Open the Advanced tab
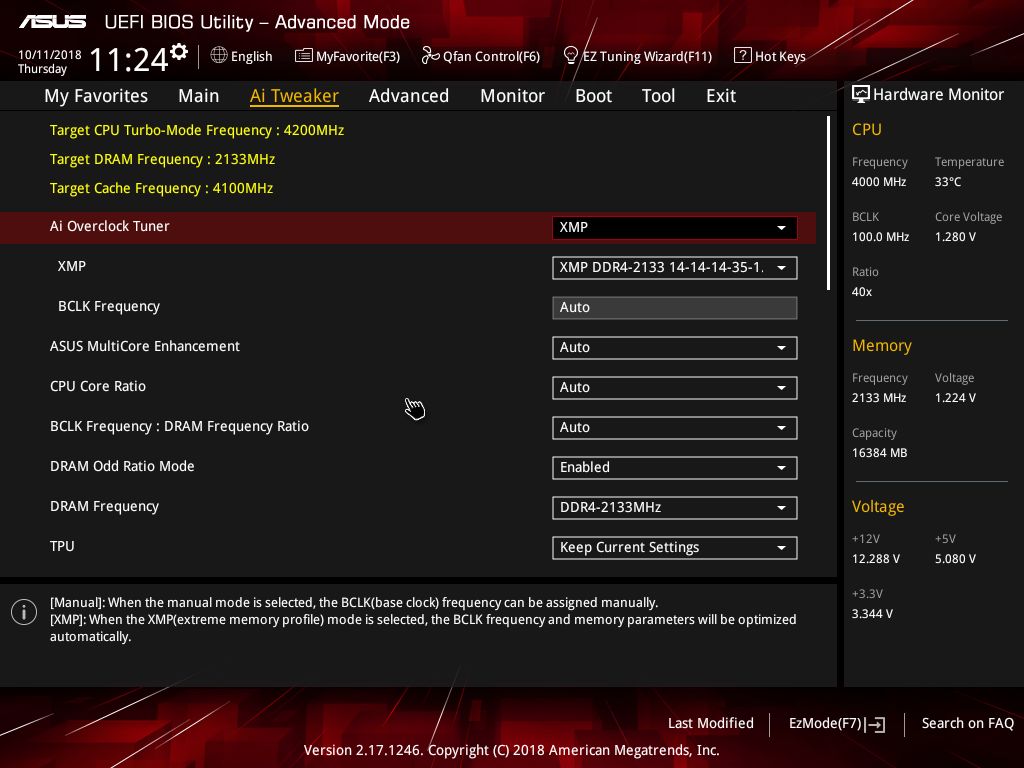1024x768 pixels. click(409, 96)
